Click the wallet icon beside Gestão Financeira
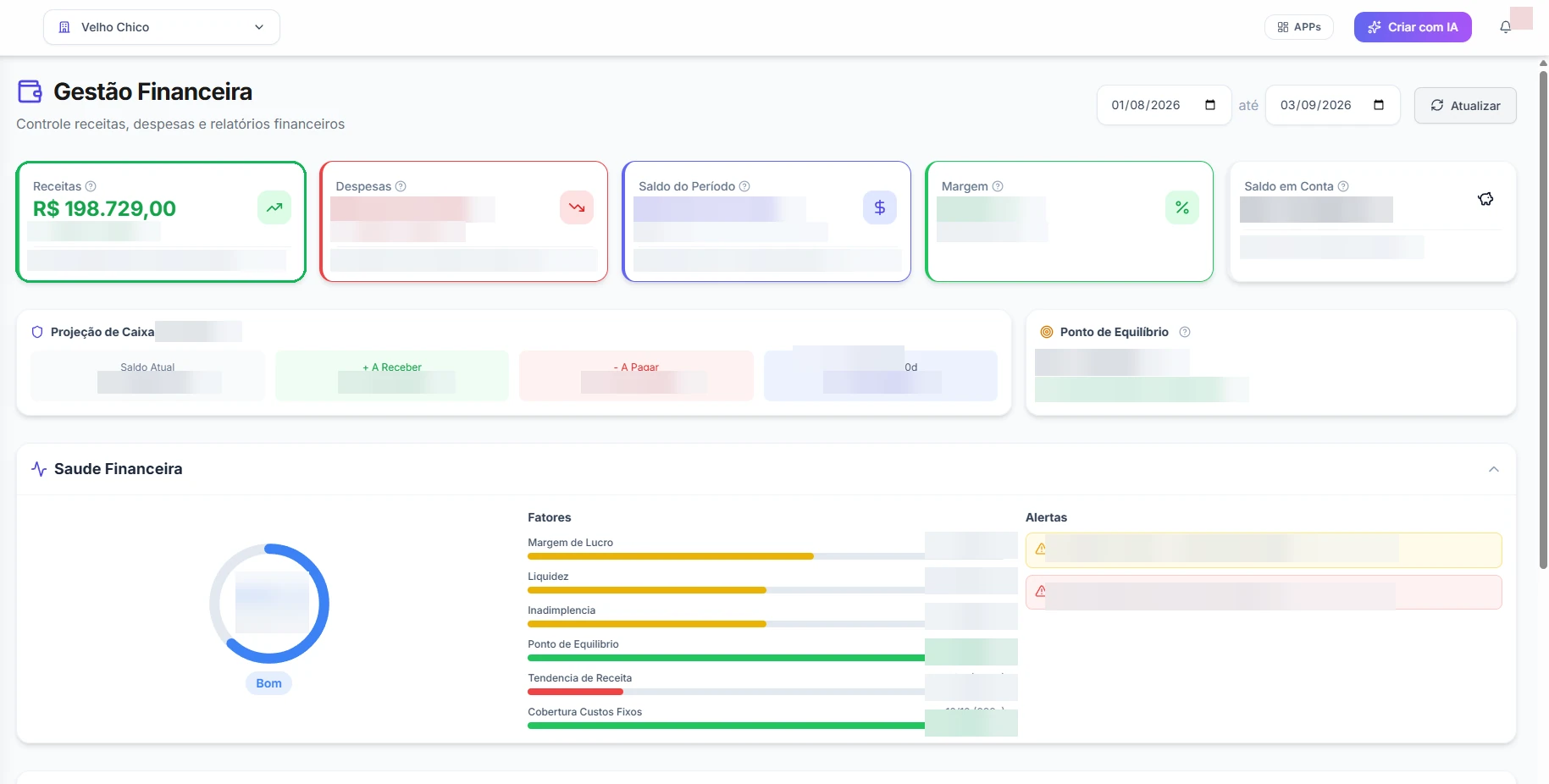 [x=30, y=91]
